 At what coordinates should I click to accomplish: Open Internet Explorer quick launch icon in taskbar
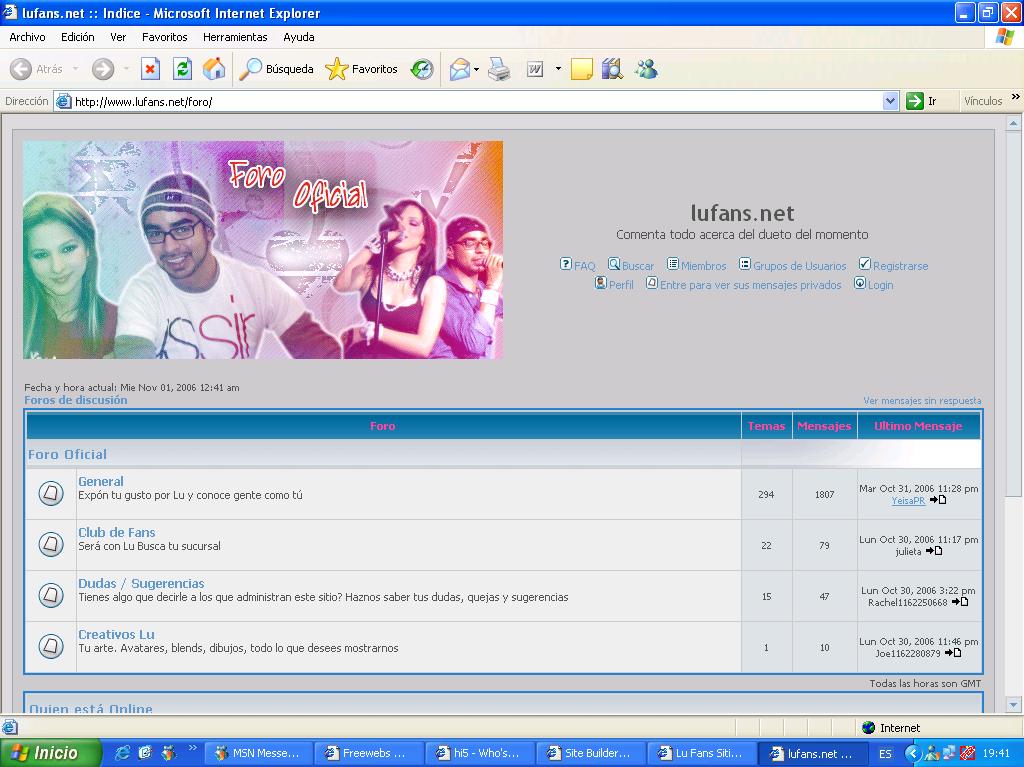coord(122,753)
